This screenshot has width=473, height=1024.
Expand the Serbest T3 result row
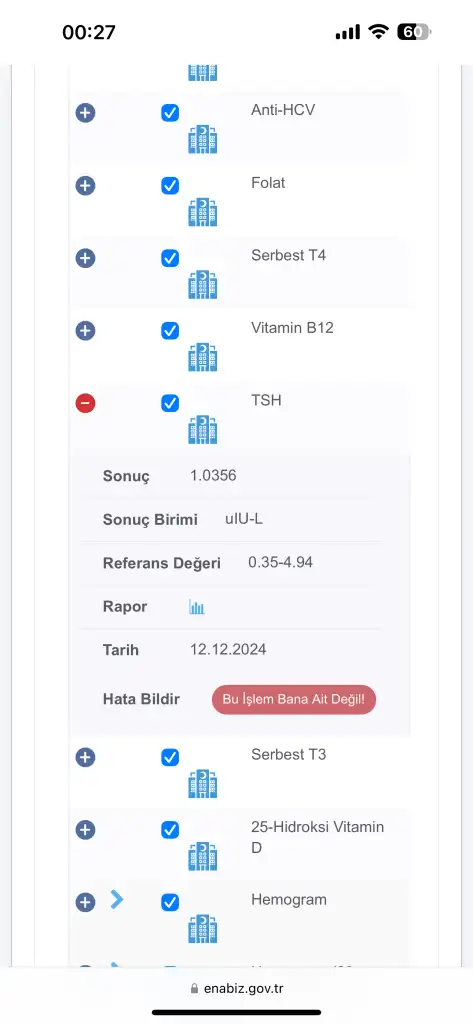(86, 758)
